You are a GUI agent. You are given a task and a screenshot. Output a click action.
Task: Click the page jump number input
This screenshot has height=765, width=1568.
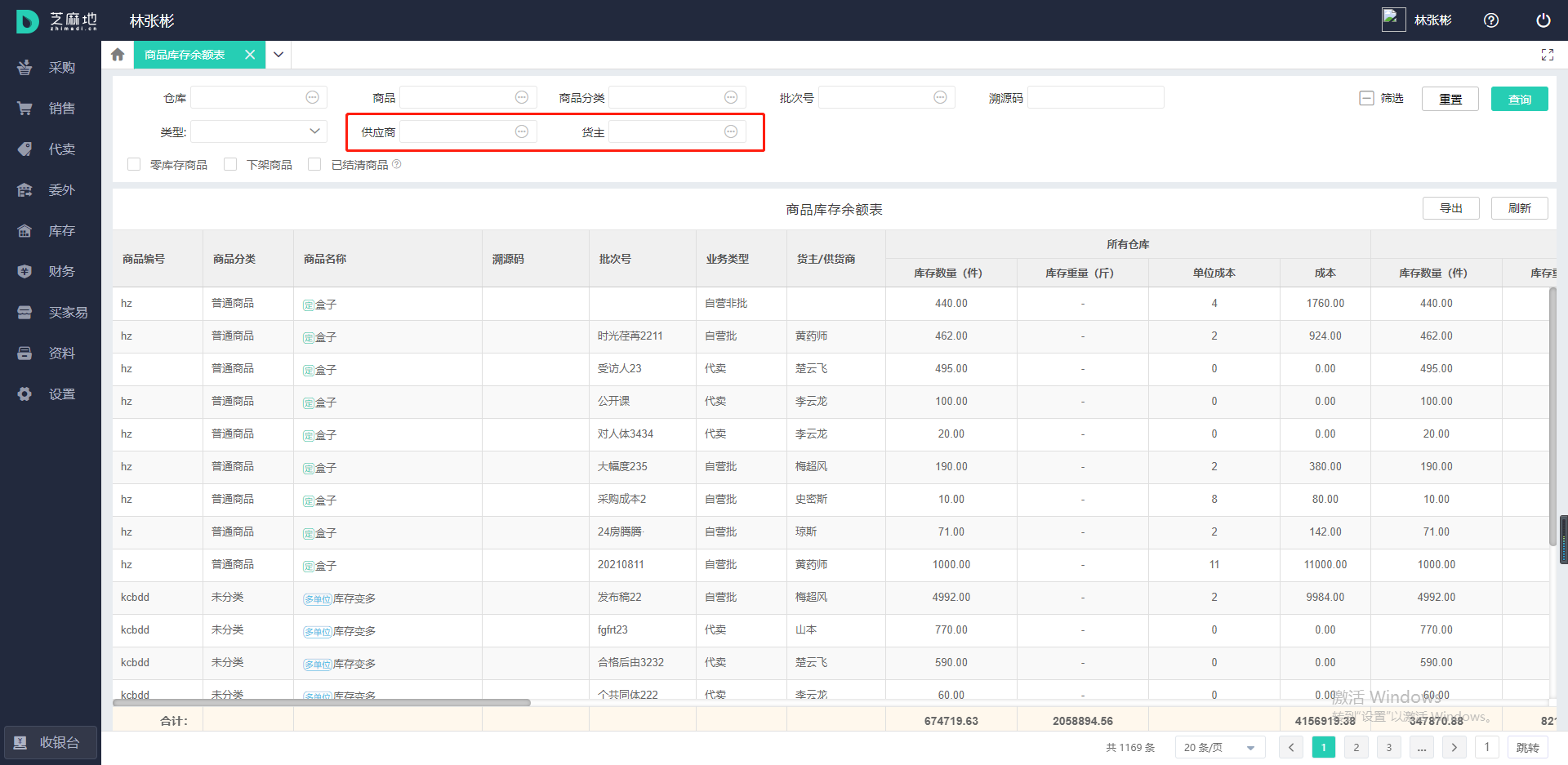click(1487, 747)
